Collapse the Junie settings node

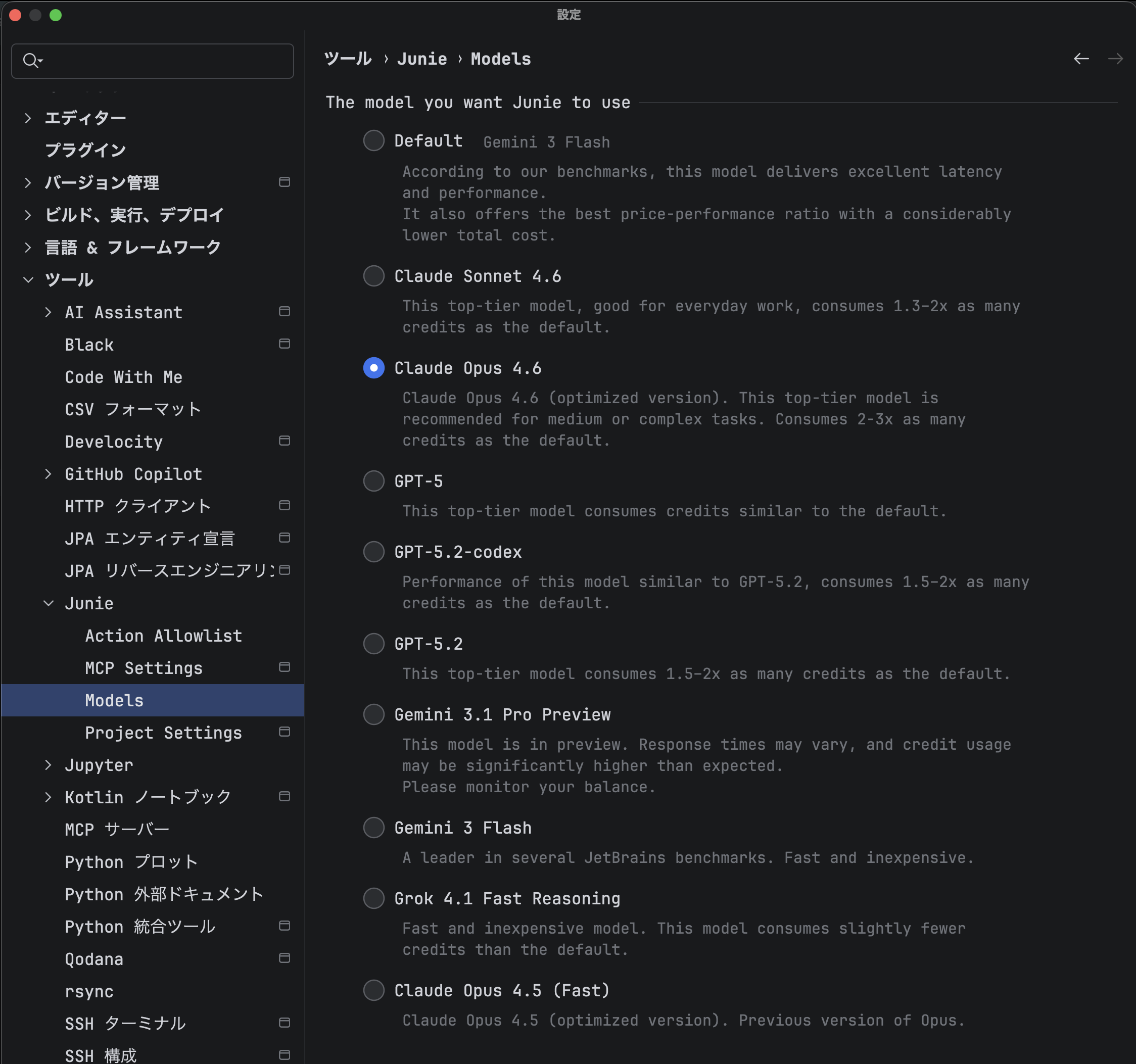point(49,603)
